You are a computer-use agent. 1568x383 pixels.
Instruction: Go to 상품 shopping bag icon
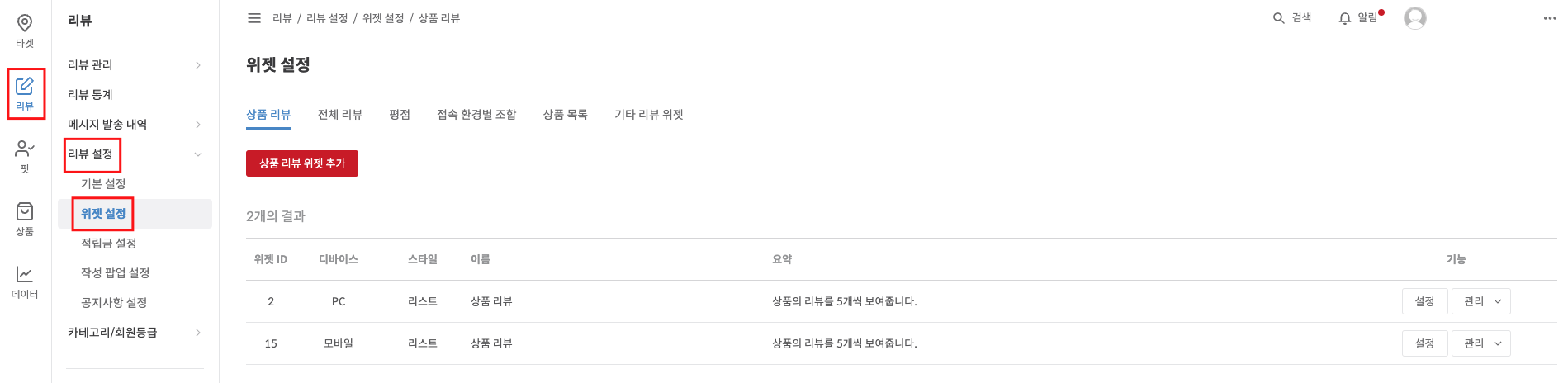pos(25,211)
